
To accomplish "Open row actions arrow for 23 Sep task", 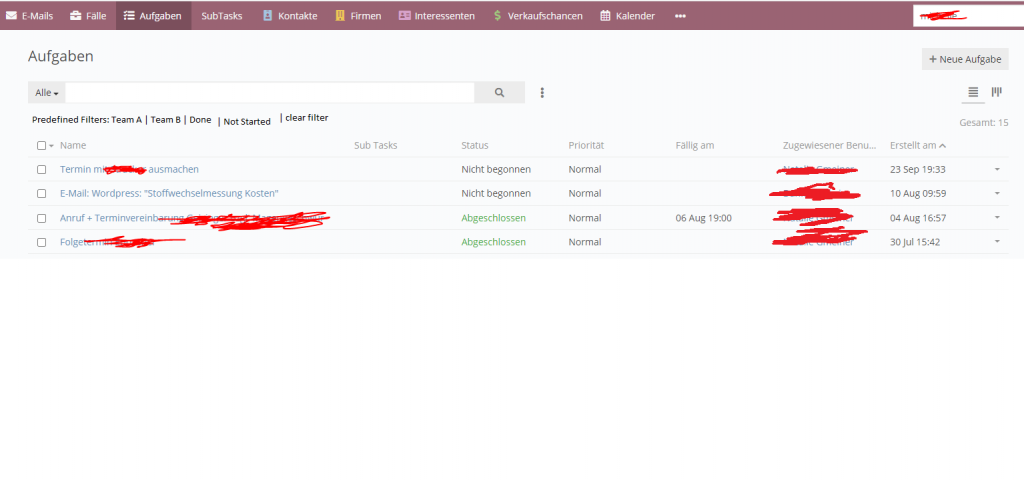I will point(997,169).
